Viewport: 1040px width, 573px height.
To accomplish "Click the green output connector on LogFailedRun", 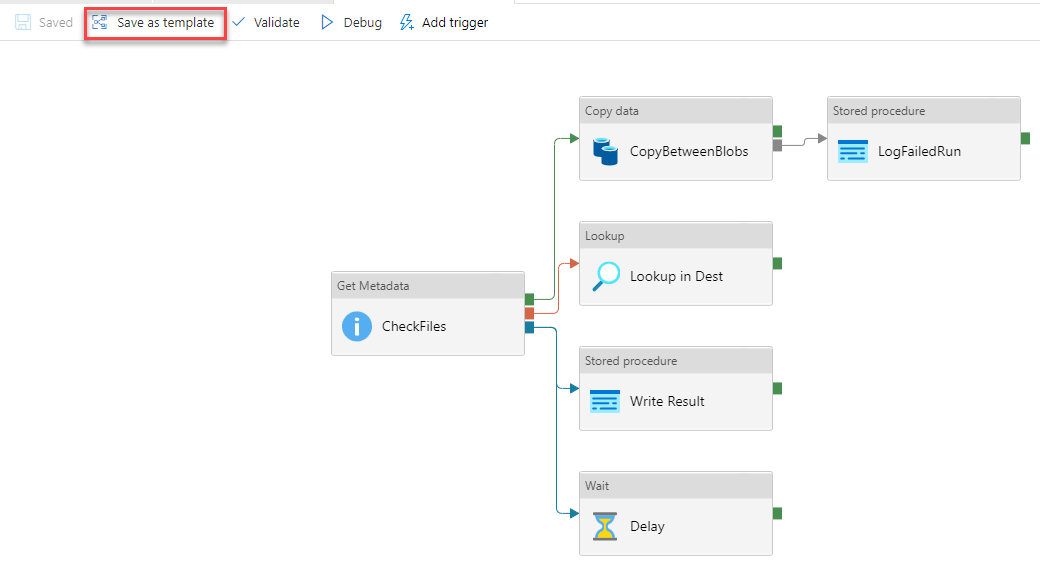I will (x=1025, y=138).
